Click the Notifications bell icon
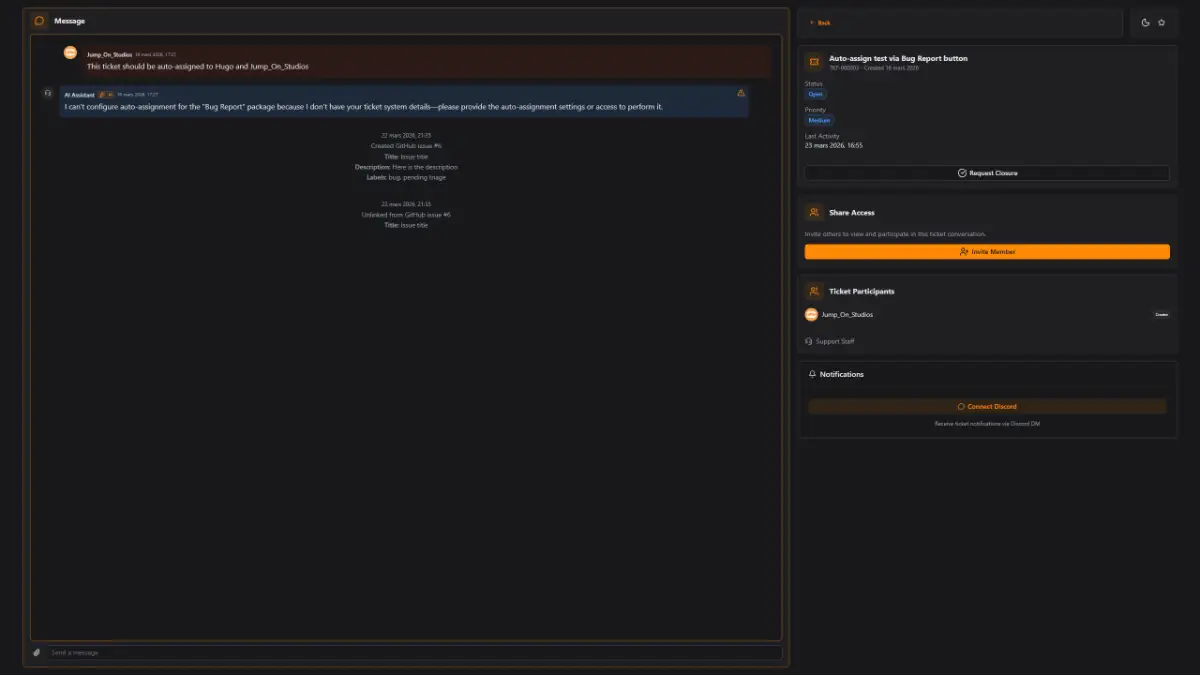This screenshot has height=675, width=1200. (x=812, y=374)
